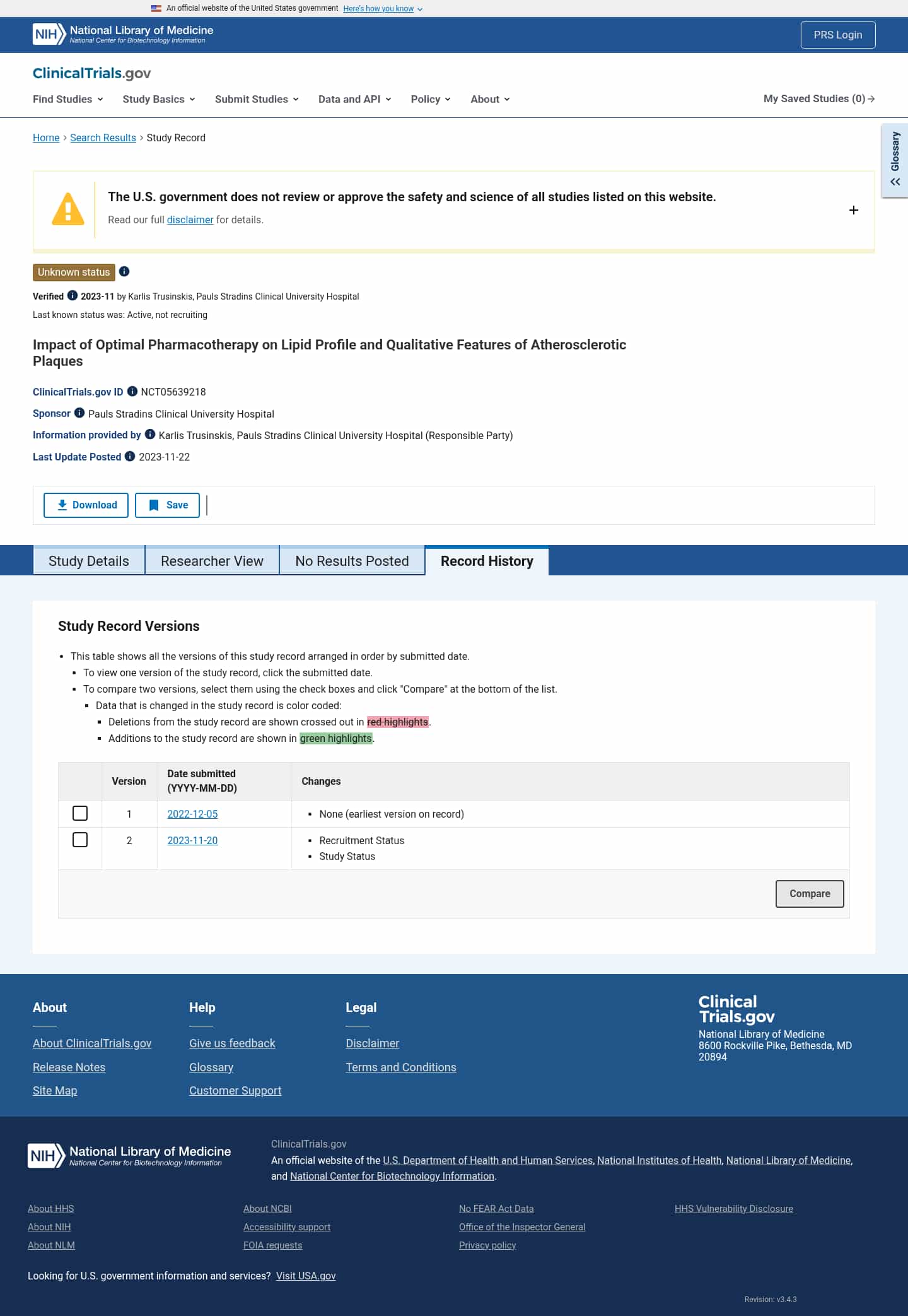Open the Glossary footer link
This screenshot has height=1316, width=908.
pos(211,1067)
